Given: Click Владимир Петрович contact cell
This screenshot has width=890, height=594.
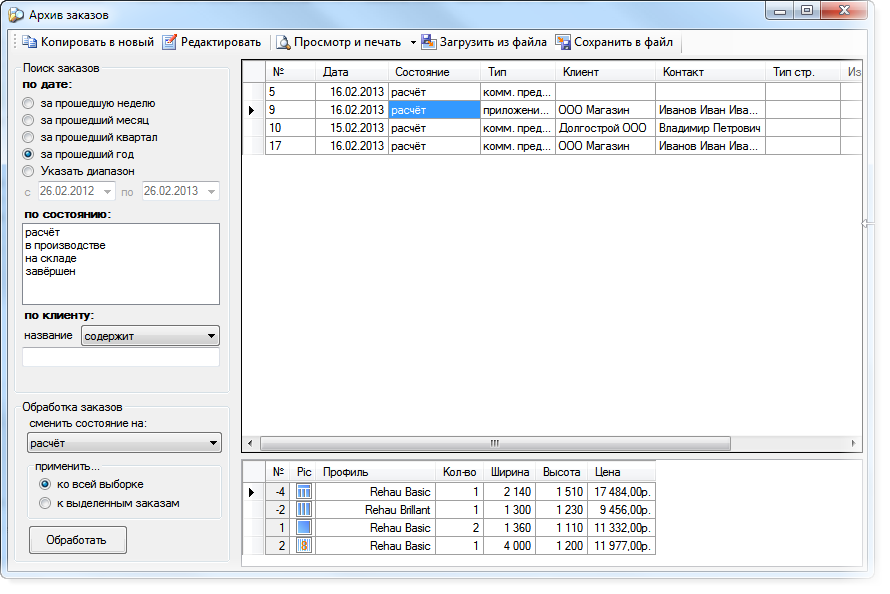Looking at the screenshot, I should click(x=710, y=128).
